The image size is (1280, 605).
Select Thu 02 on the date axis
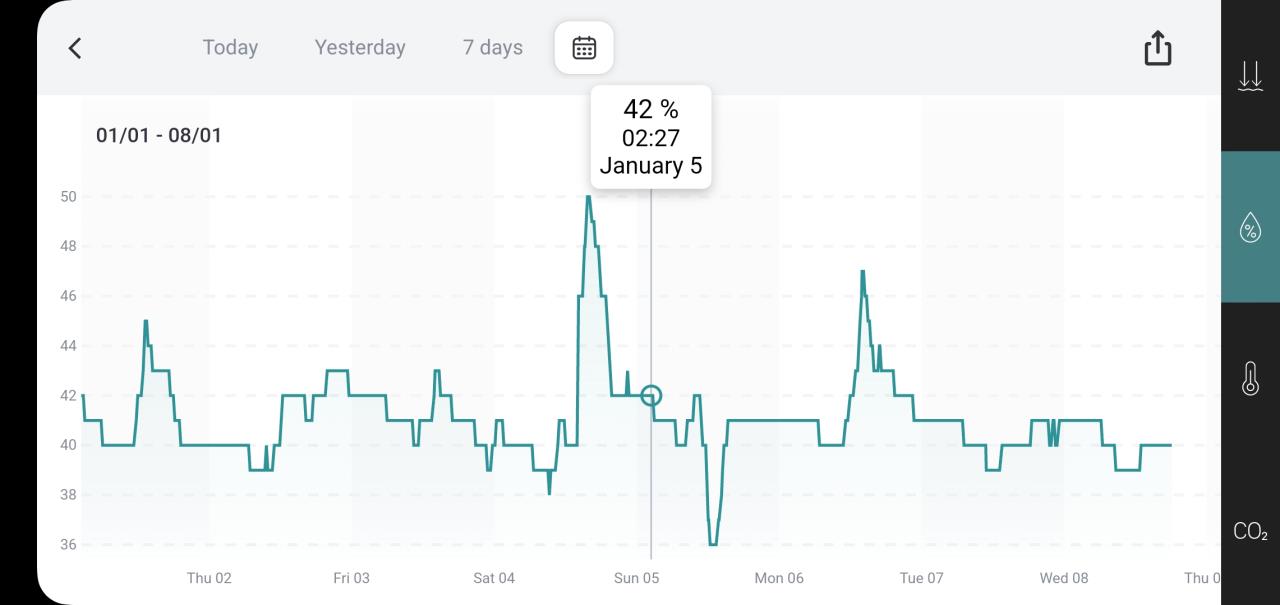click(209, 578)
